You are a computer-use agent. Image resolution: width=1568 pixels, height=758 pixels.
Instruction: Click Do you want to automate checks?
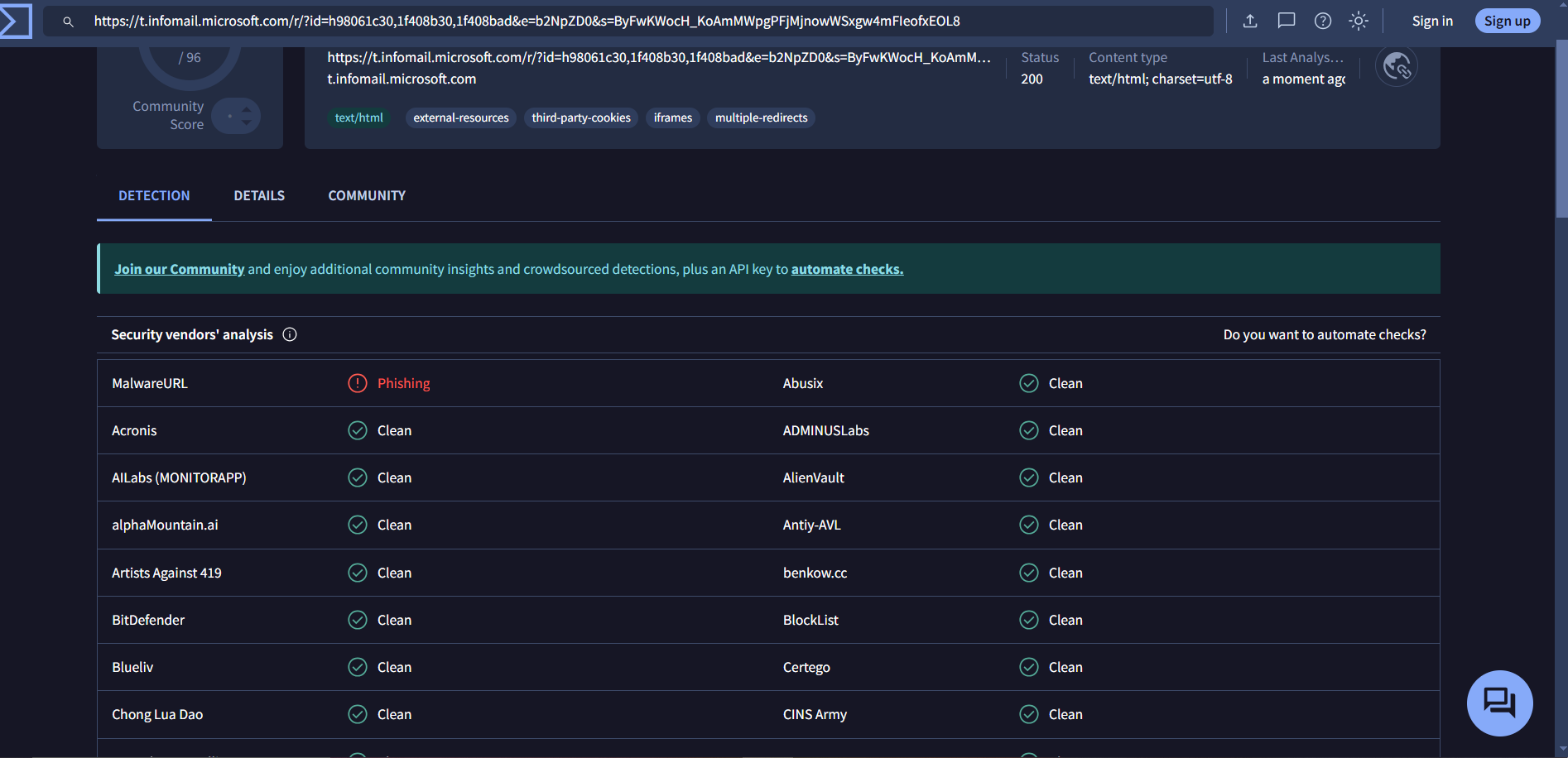tap(1325, 334)
